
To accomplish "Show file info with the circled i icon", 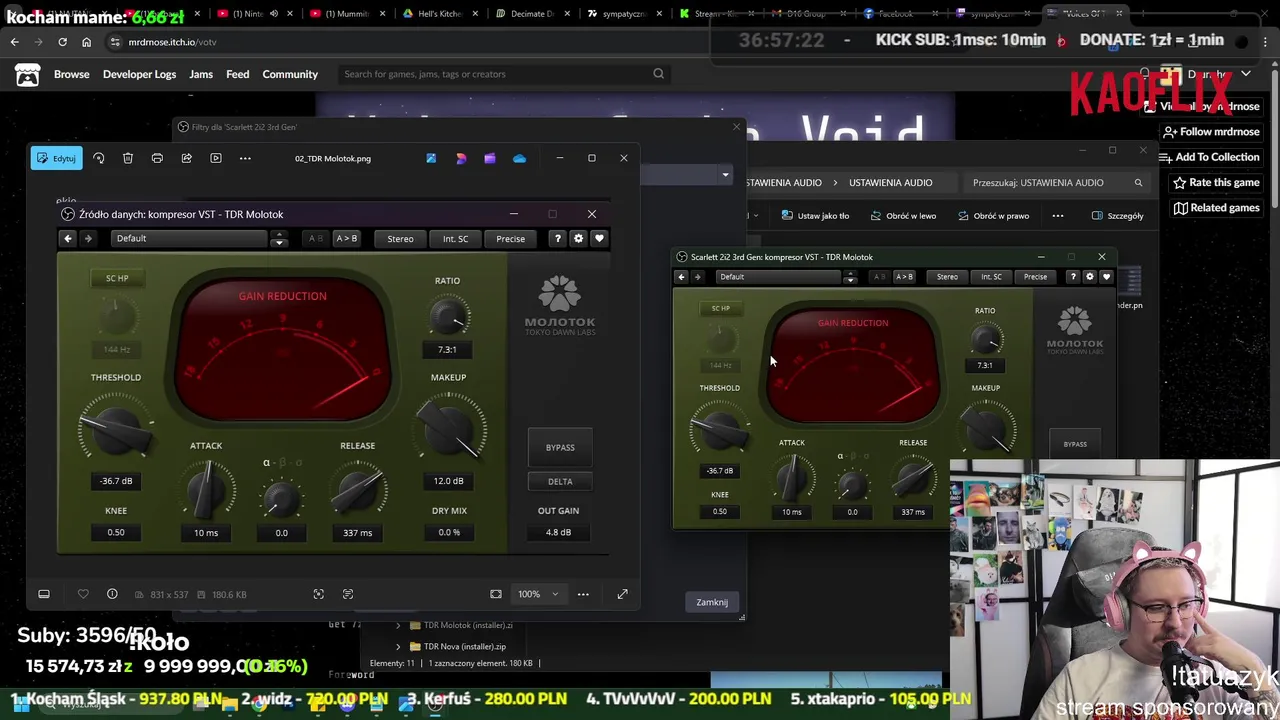I will (x=112, y=594).
